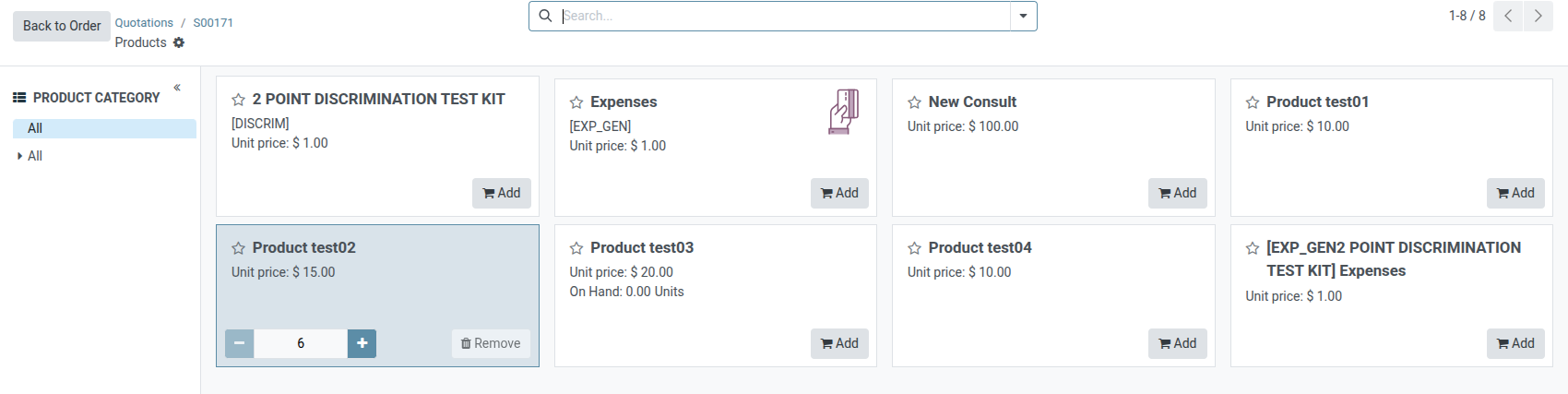Go to the next page of products

pyautogui.click(x=1538, y=16)
